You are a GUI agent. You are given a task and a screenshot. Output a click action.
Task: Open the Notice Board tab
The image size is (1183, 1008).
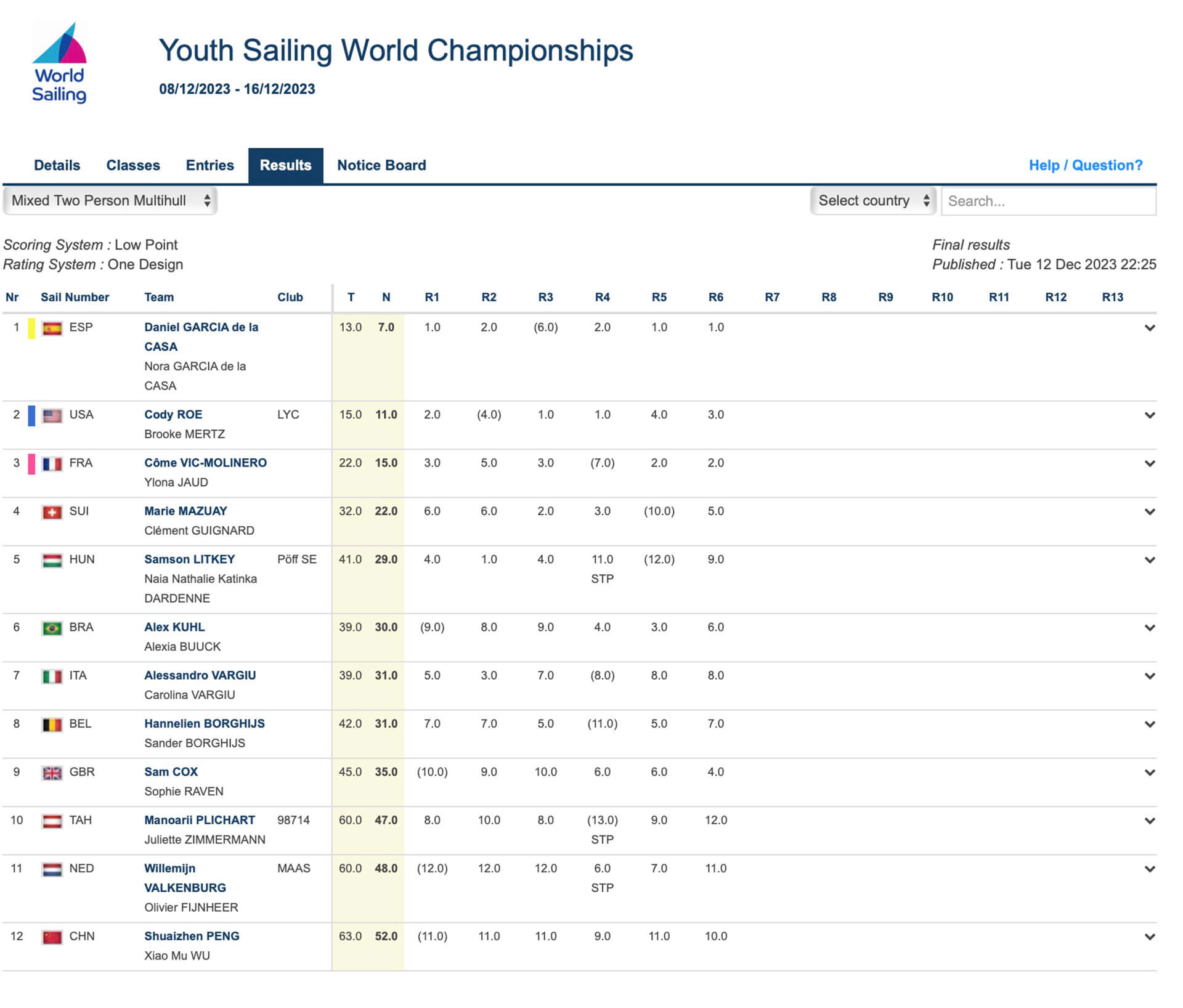(381, 165)
